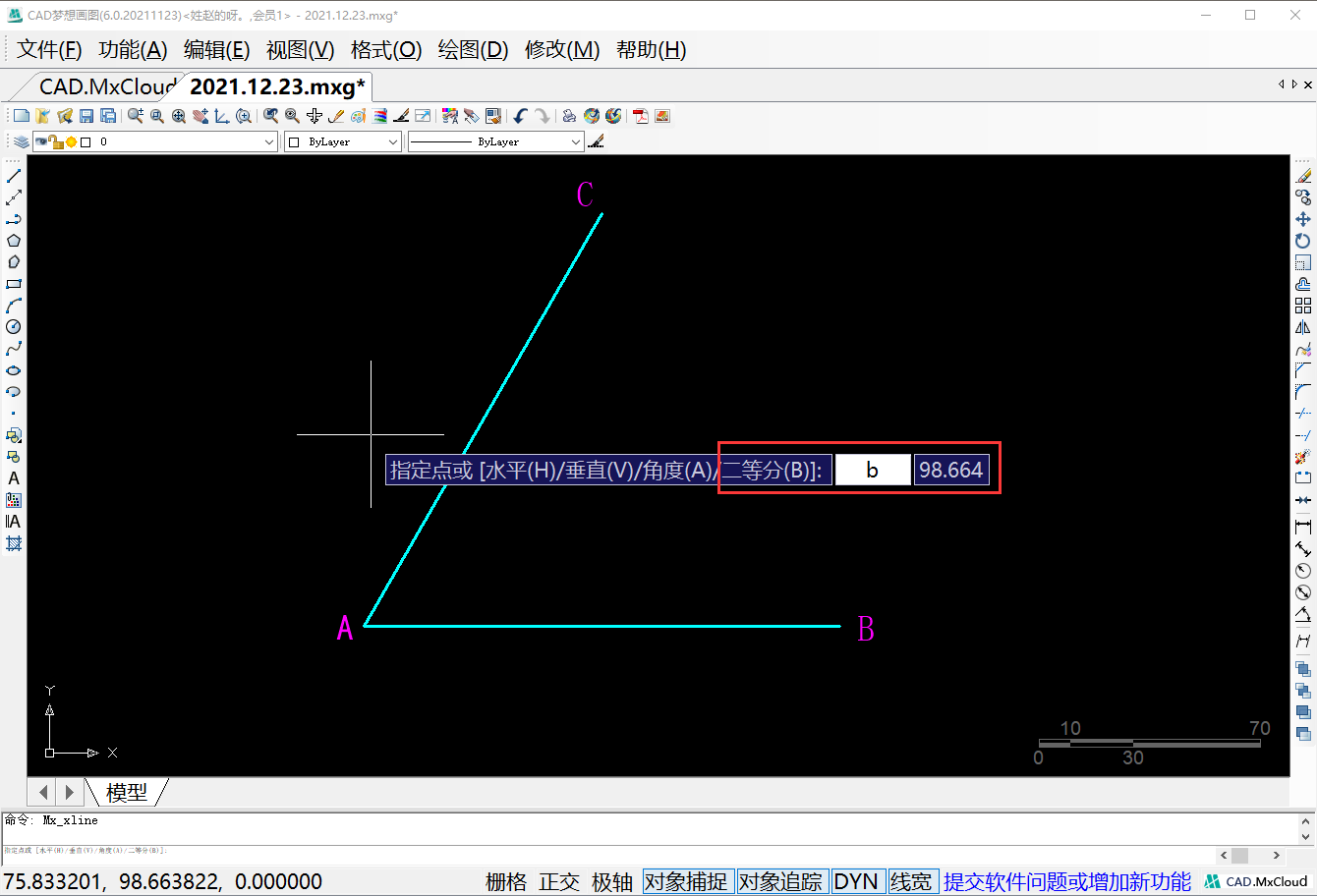Open the 格式(O) menu
Viewport: 1317px width, 896px height.
point(386,50)
